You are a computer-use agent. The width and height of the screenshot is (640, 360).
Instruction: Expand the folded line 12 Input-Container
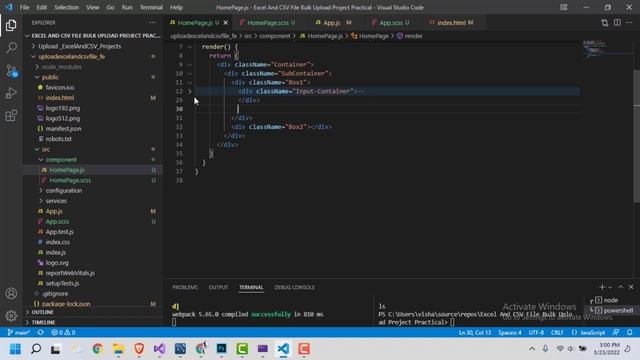click(x=190, y=91)
